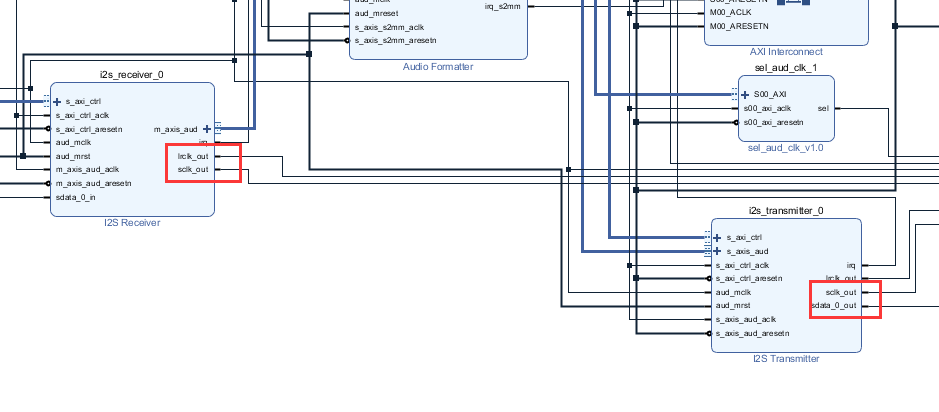This screenshot has width=939, height=412.
Task: Expand s_axis_aud interface on I2S Transmitter
Action: pyautogui.click(x=717, y=251)
